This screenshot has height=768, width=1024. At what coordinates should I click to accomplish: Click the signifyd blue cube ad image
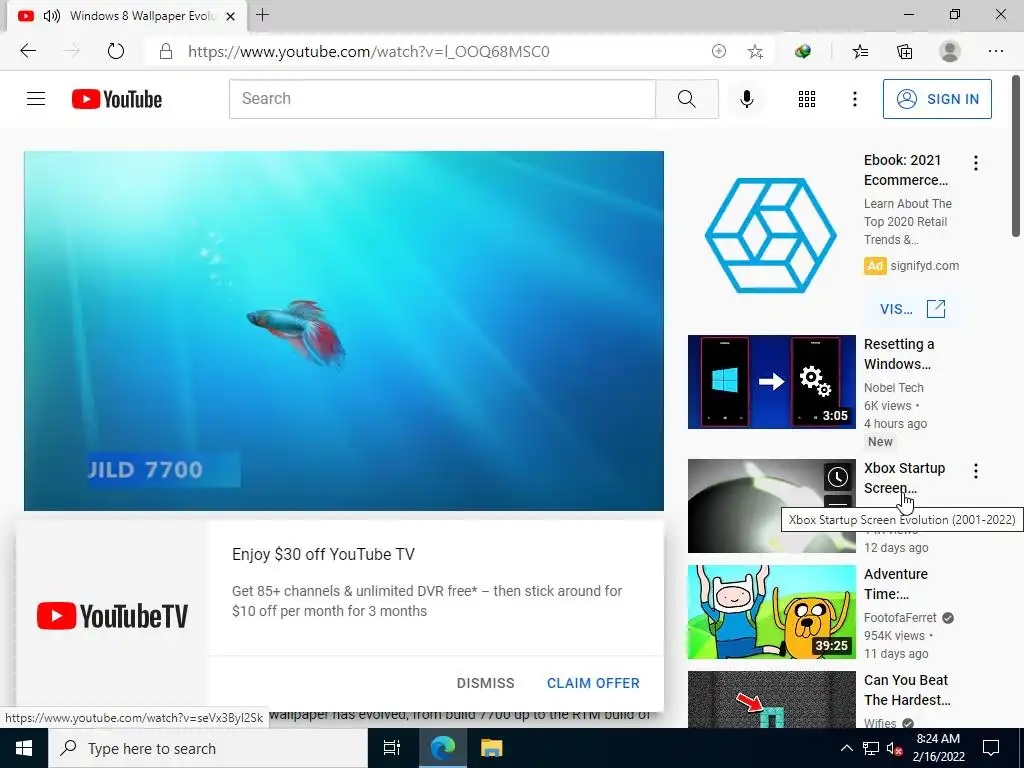[x=771, y=235]
